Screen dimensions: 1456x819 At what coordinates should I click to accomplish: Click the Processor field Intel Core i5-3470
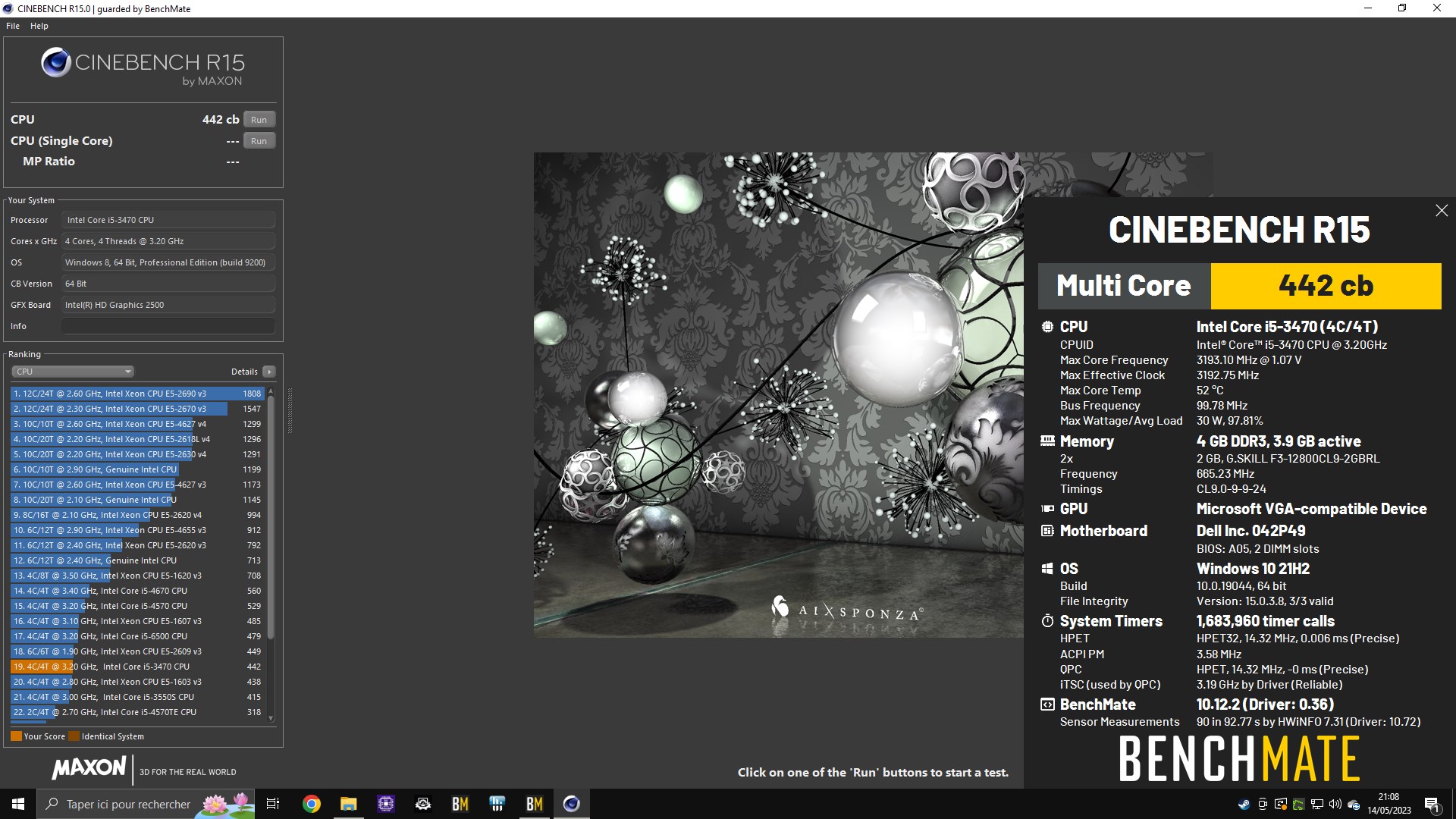168,220
